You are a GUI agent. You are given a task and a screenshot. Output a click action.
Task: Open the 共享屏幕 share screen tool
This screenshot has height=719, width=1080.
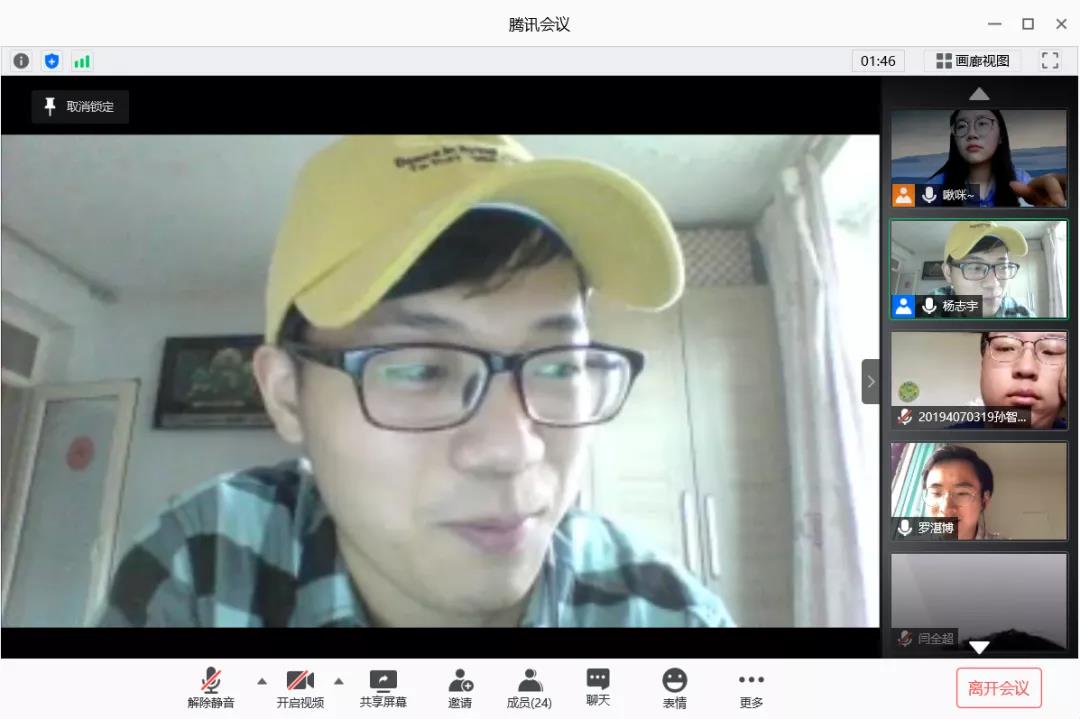(383, 688)
